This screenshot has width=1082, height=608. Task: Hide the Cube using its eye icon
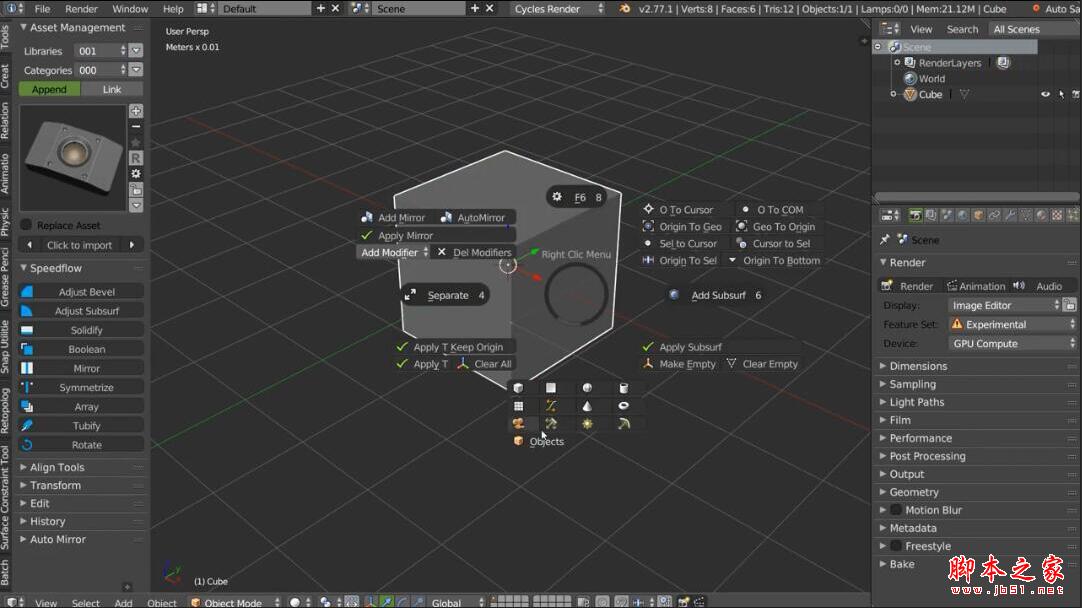[1045, 95]
